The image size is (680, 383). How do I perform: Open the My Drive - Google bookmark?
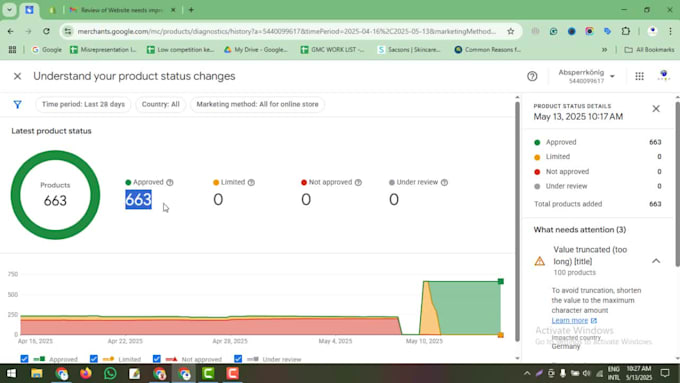pos(255,50)
